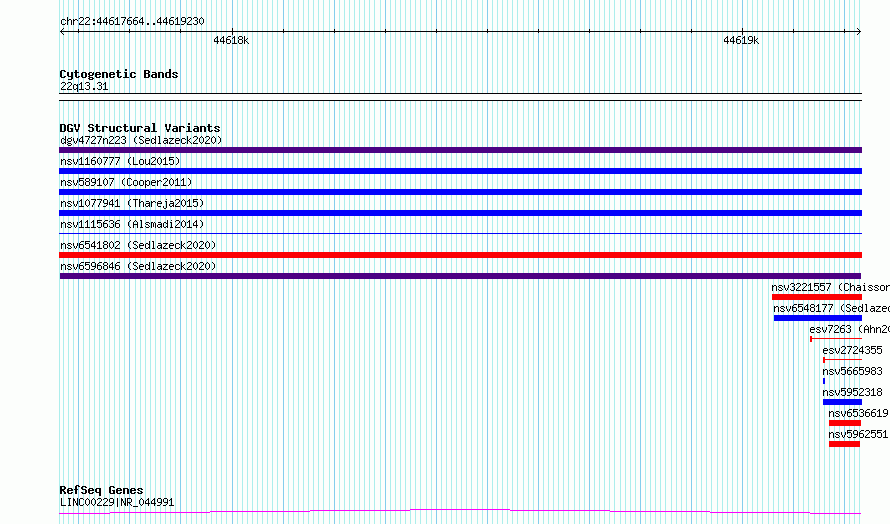Click variant label nsv1115636 (Alsmadi2014)
890x524 pixels.
[x=132, y=224]
